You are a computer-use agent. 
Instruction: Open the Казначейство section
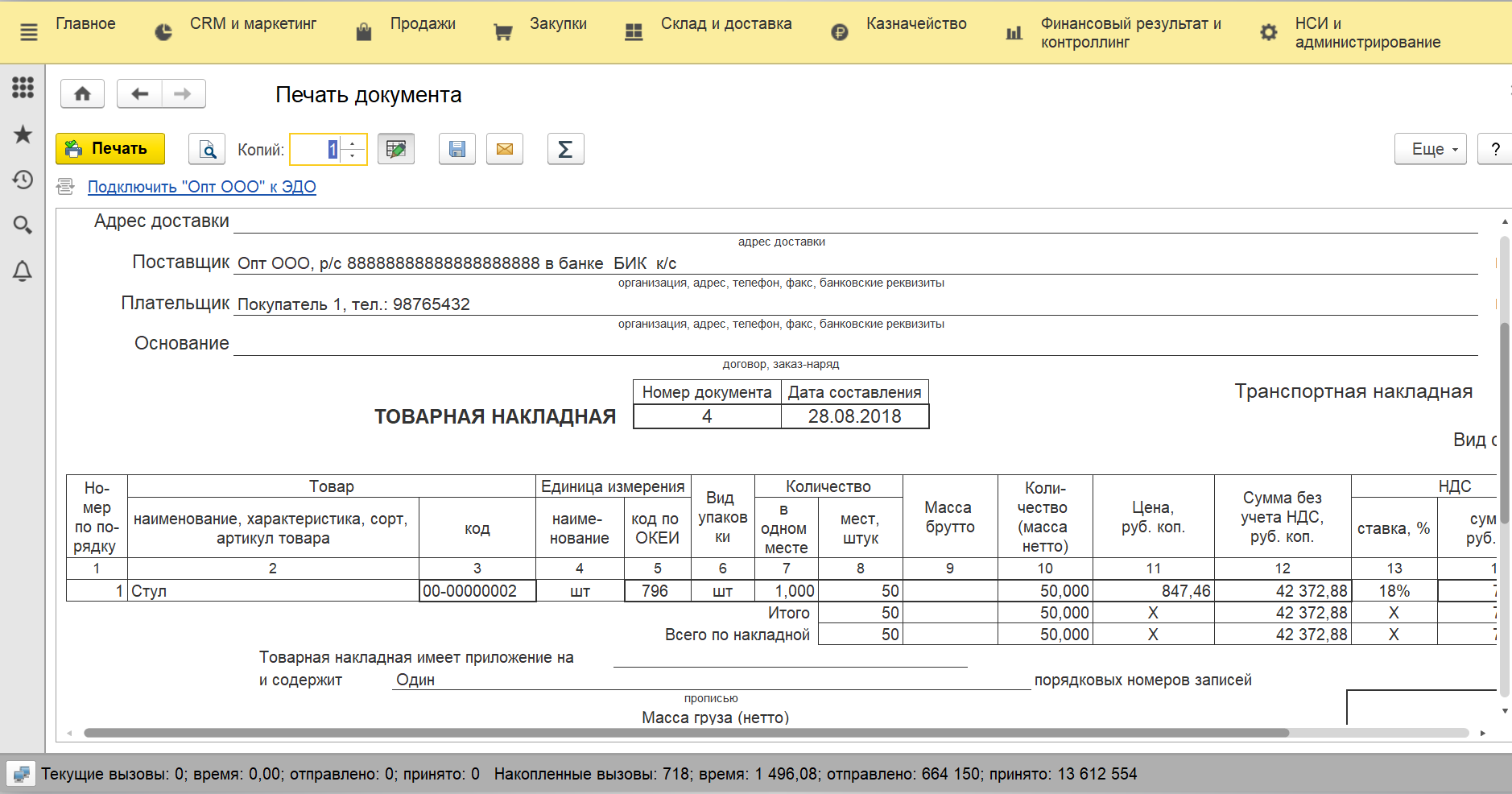916,23
